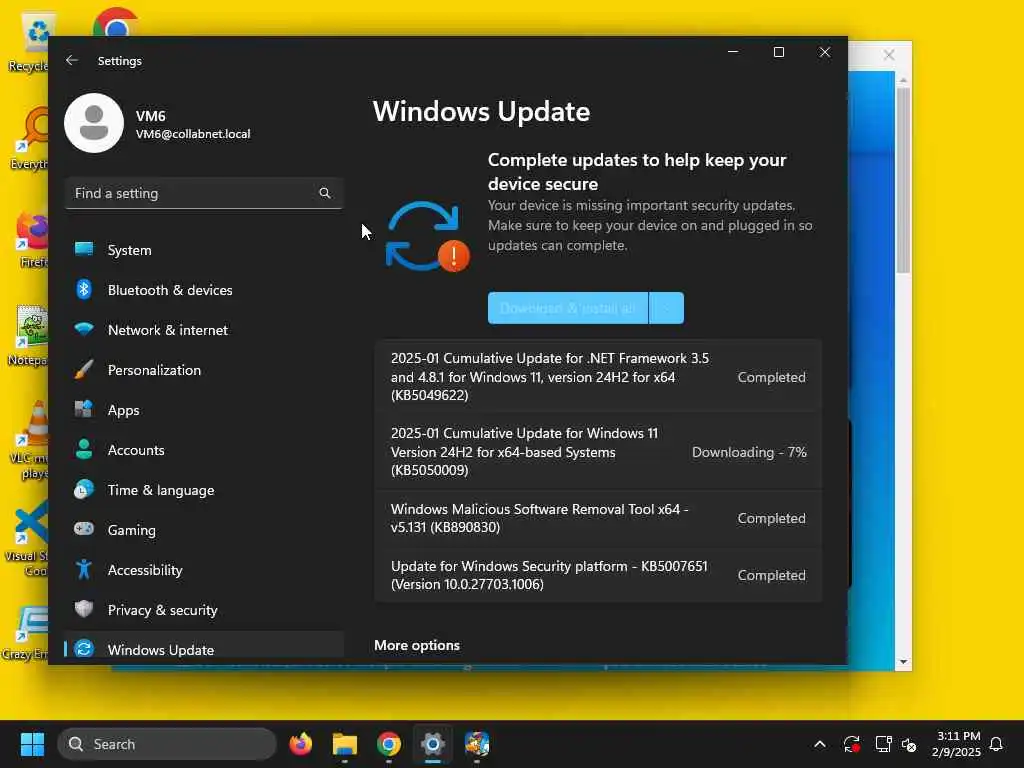Expand the Download & install all dropdown arrow
Screen dimensions: 1024x768
[667, 308]
